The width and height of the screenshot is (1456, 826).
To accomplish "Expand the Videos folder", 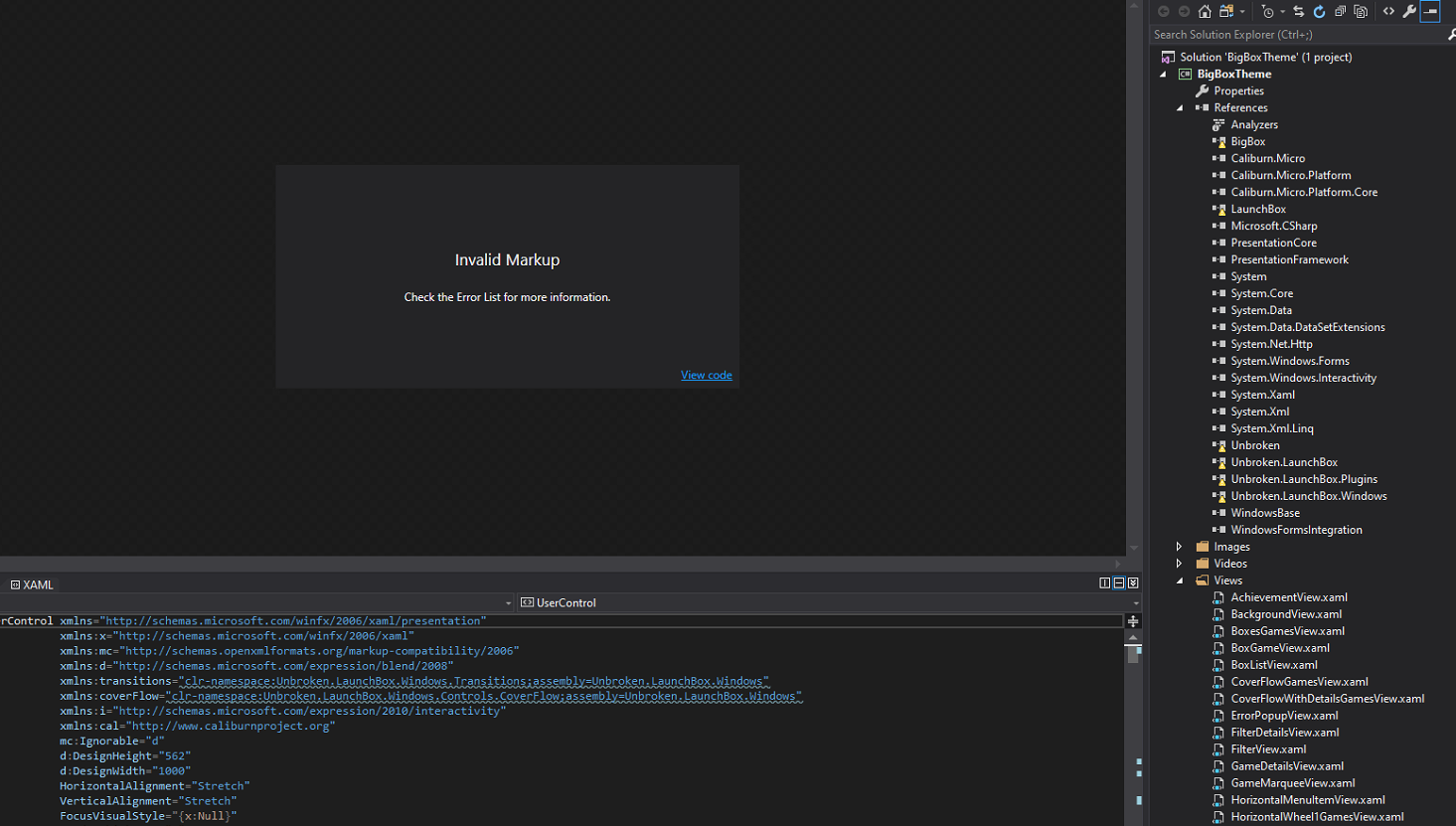I will (1180, 564).
